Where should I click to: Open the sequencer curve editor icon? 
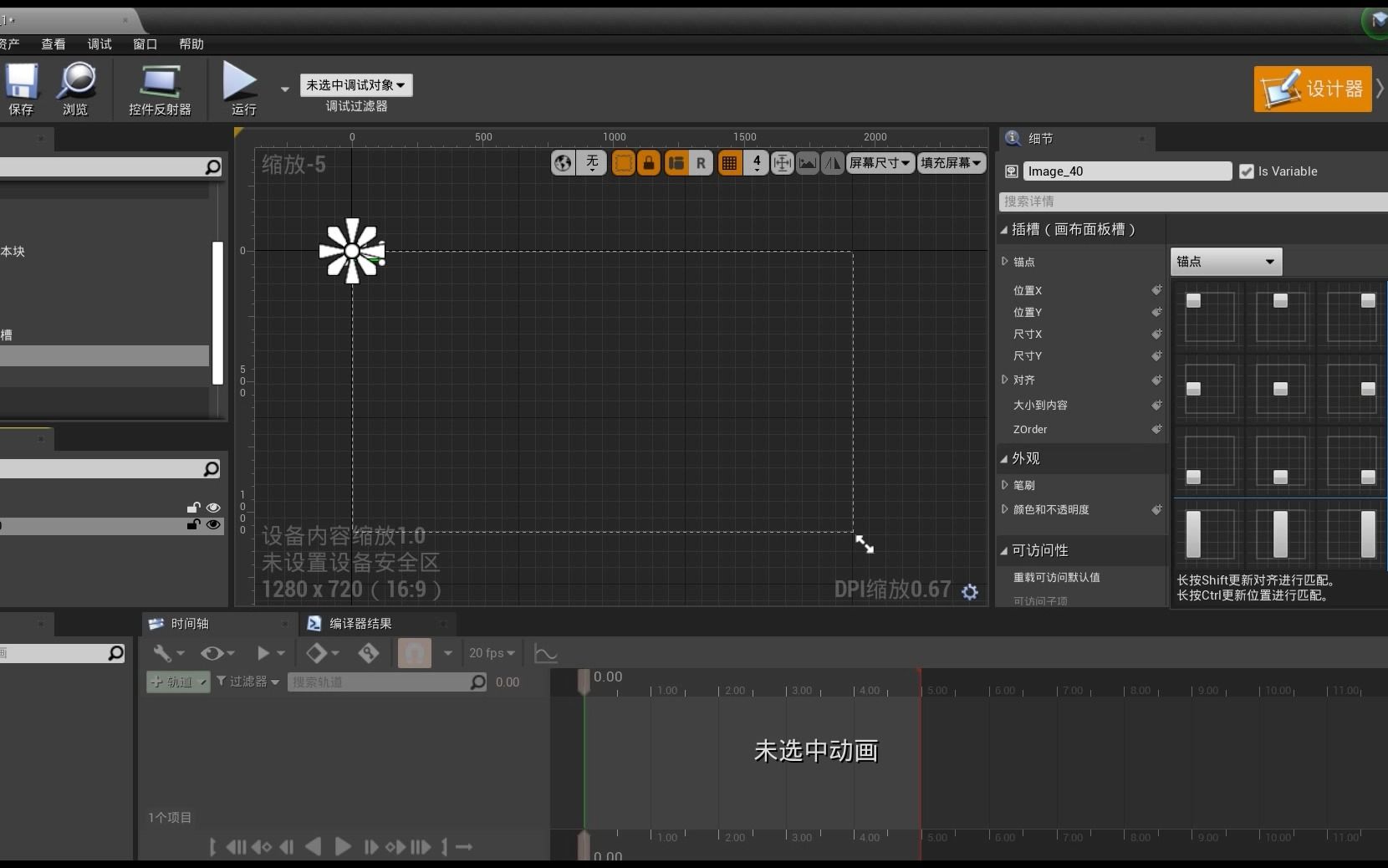[546, 653]
